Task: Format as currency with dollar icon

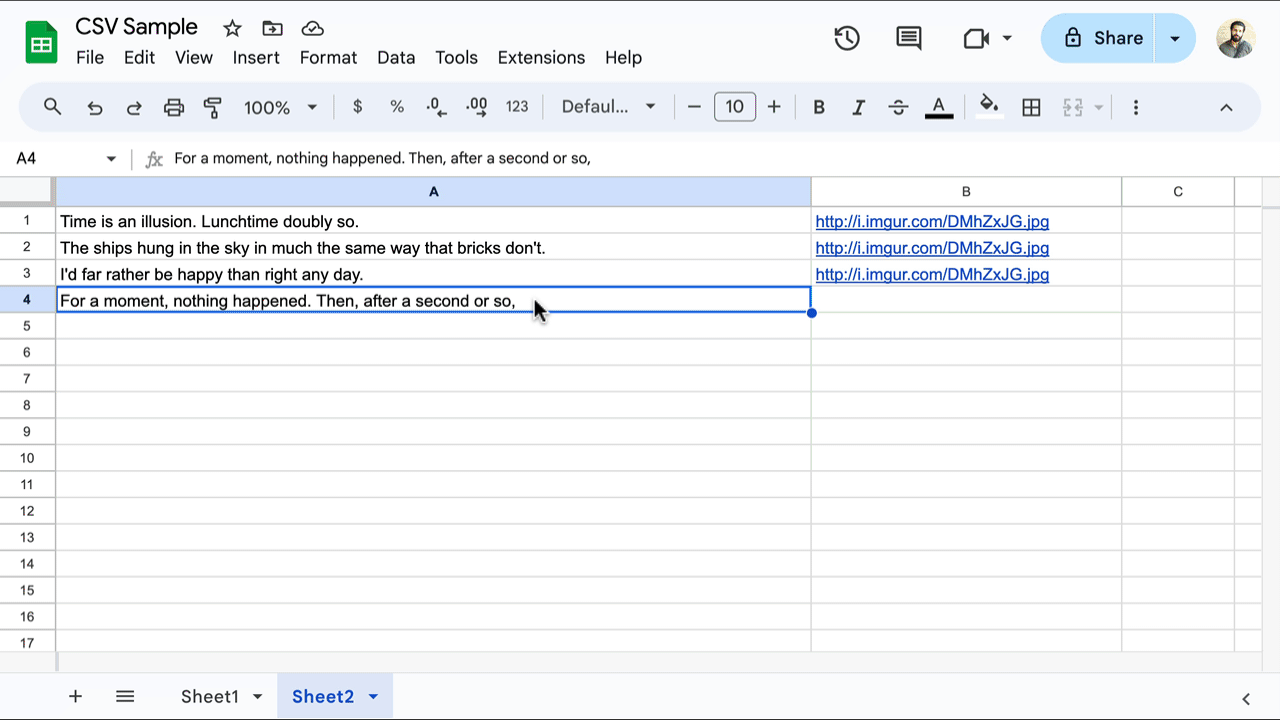Action: tap(357, 107)
